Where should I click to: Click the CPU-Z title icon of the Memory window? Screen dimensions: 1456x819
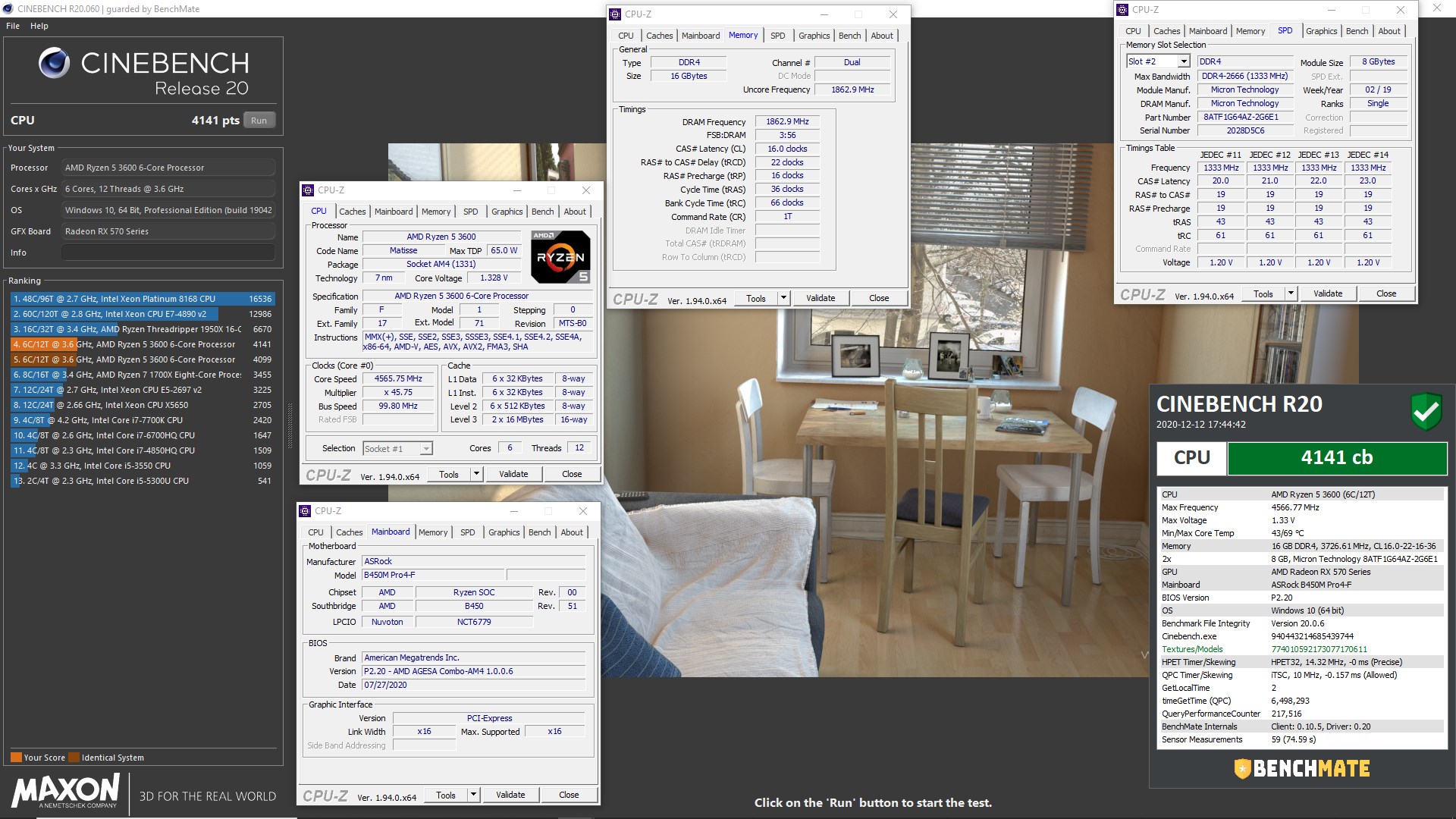point(615,14)
